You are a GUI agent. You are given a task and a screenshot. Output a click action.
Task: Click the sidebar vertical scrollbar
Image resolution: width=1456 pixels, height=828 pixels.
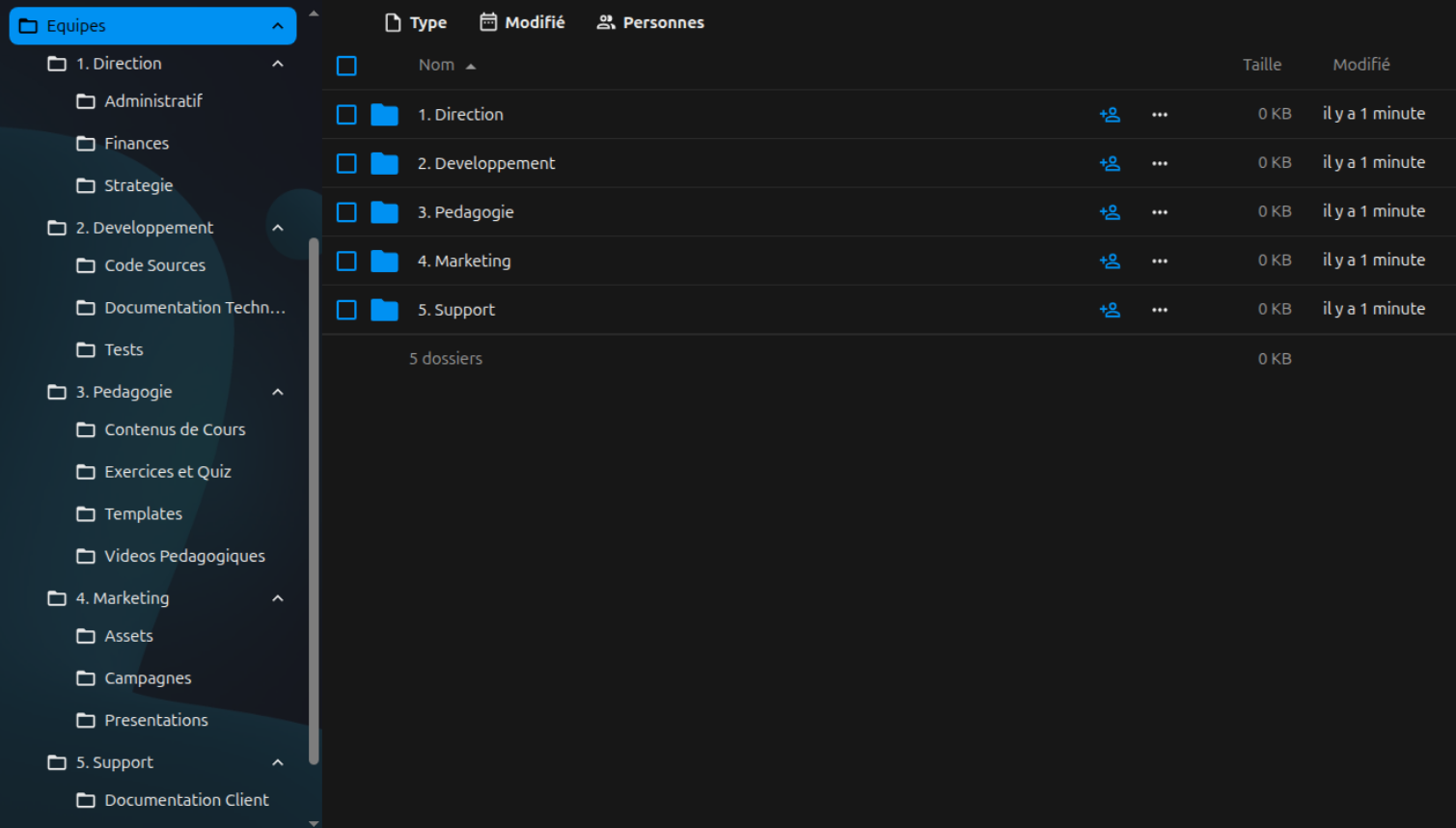tap(314, 502)
